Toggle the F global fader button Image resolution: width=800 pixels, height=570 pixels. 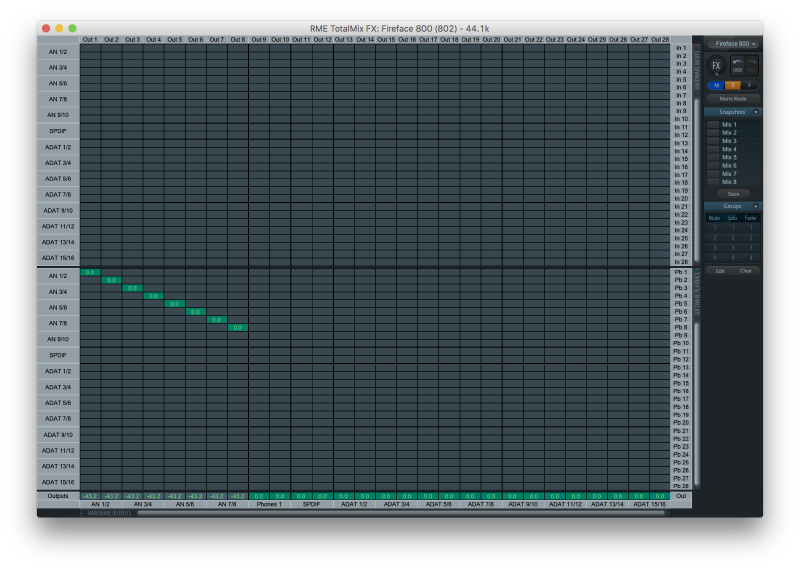(748, 85)
